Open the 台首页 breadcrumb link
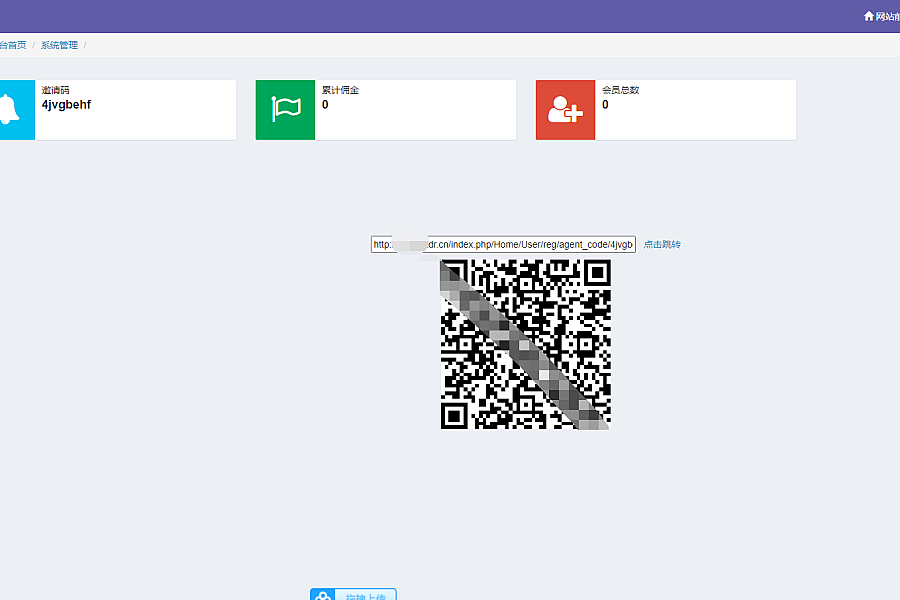The width and height of the screenshot is (900, 600). pyautogui.click(x=13, y=45)
